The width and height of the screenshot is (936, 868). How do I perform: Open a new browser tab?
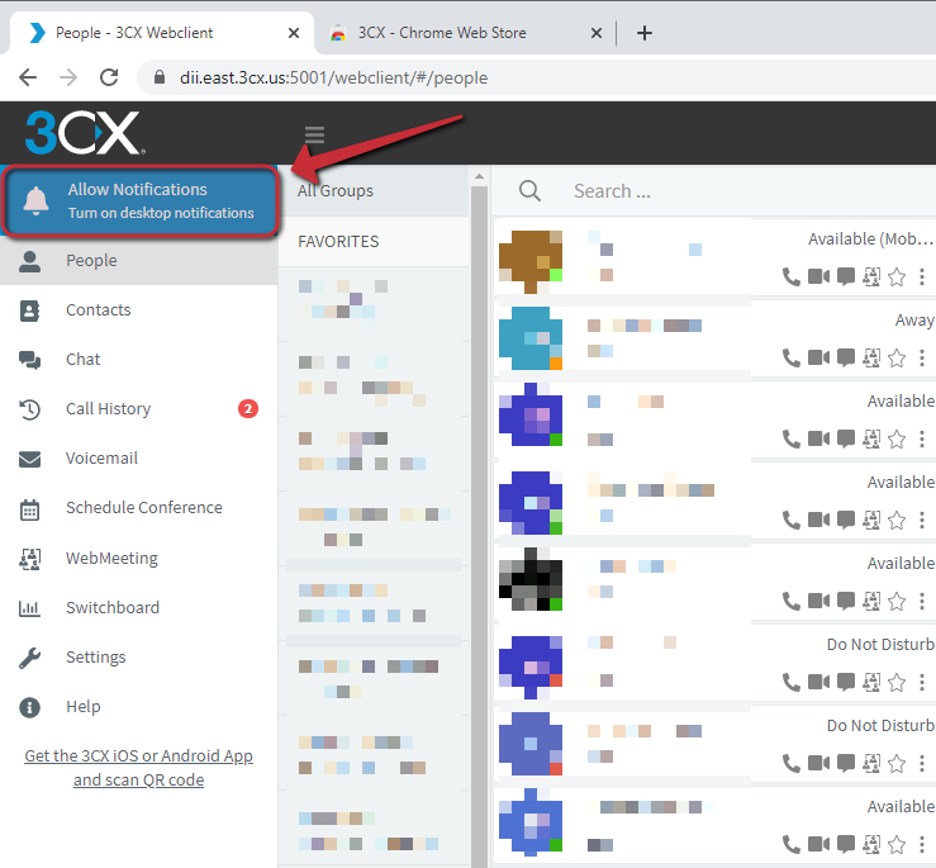644,33
